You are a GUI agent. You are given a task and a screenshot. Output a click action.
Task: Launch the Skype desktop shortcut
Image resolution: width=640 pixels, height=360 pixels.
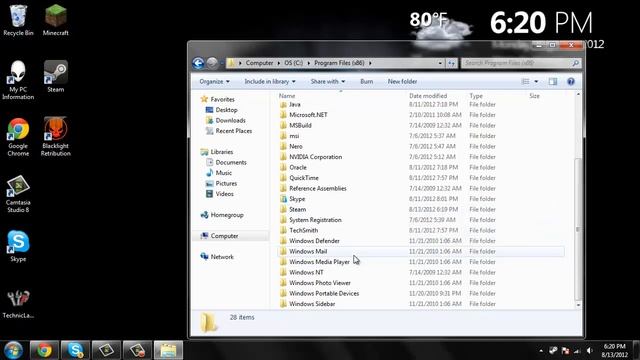18,246
